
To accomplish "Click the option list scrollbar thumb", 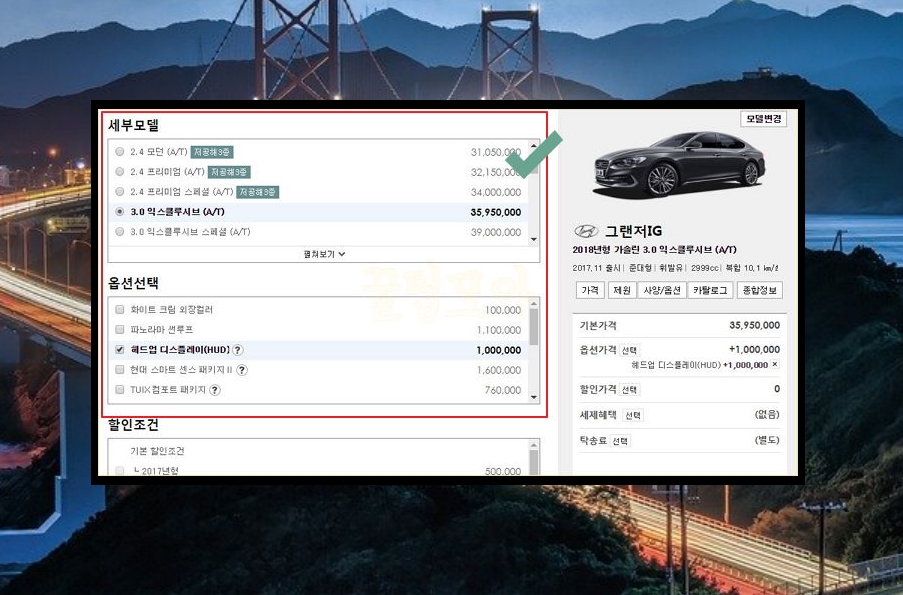I will (534, 327).
